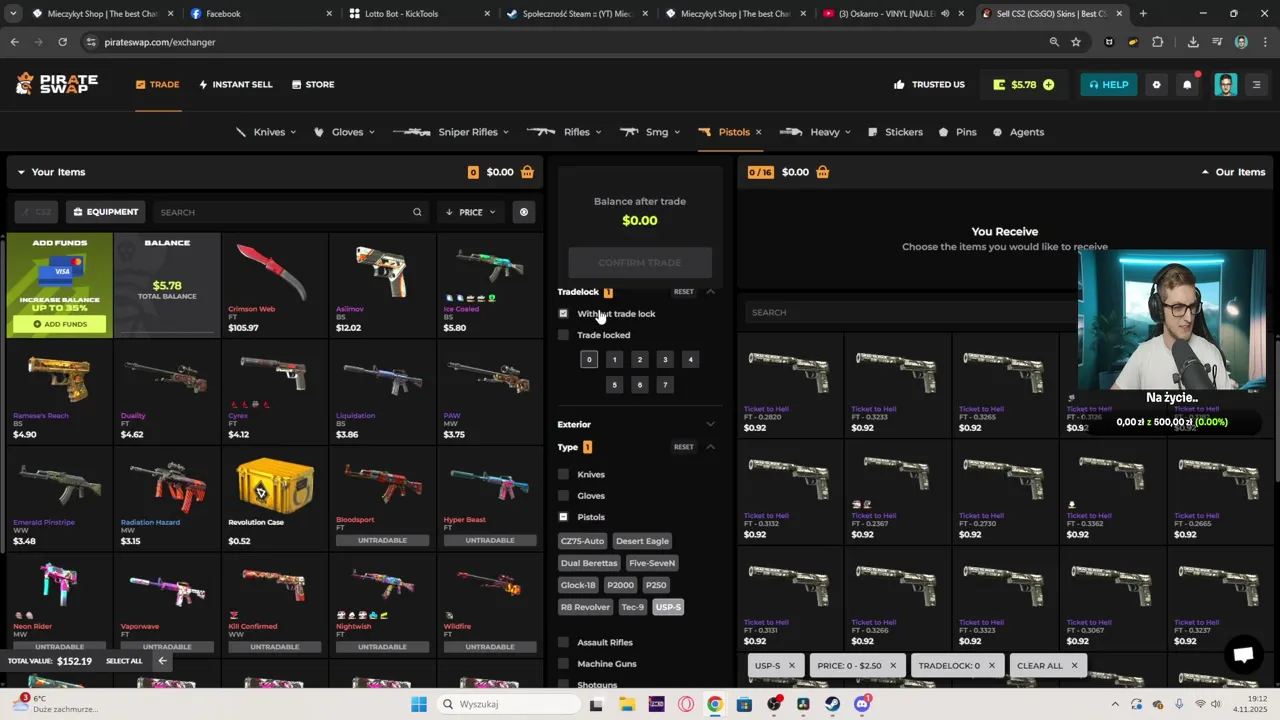This screenshot has width=1280, height=720.
Task: Open the Agents category
Action: (x=1018, y=132)
